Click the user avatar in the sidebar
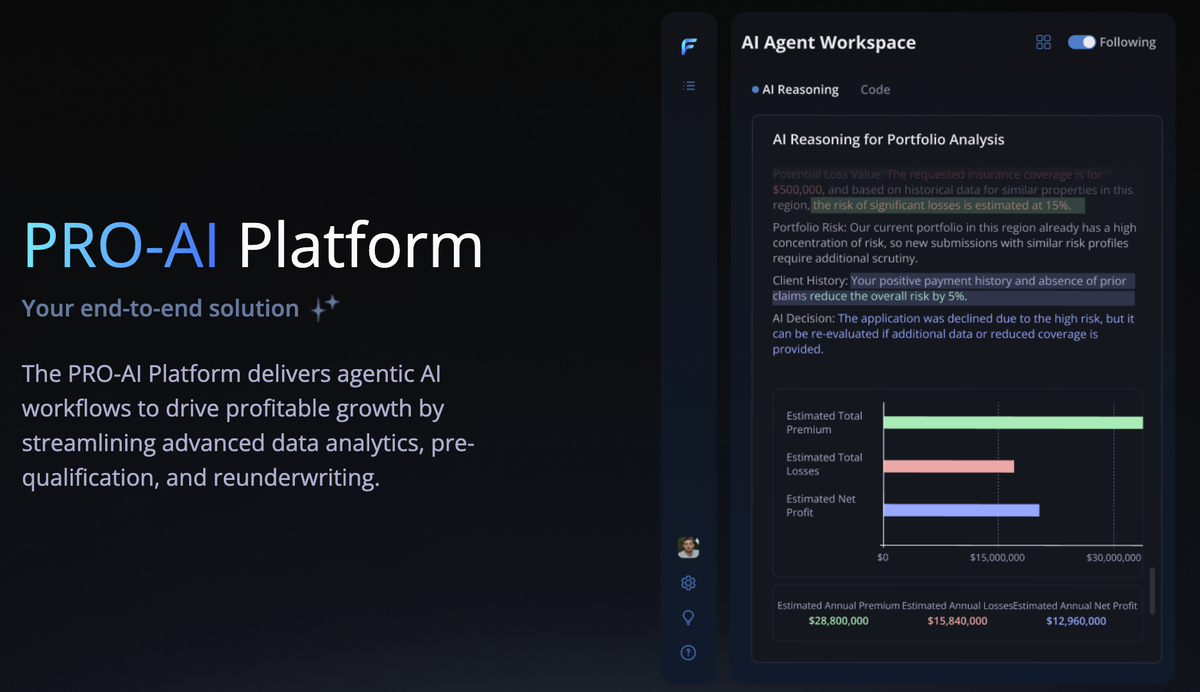Screen dimensions: 1200x692 tap(688, 546)
